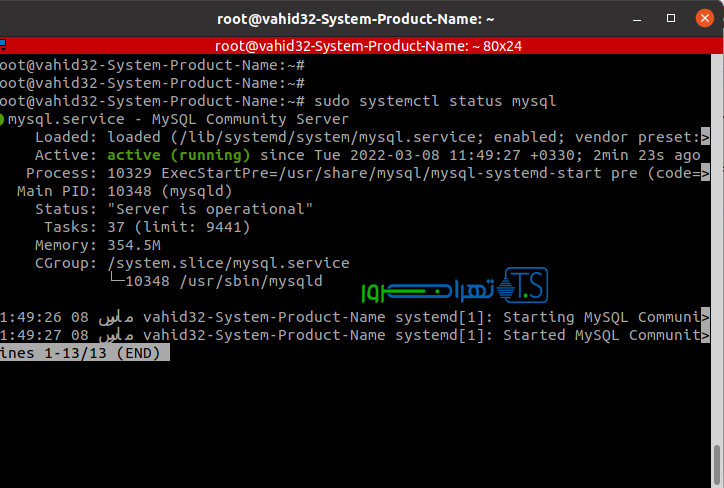Click the 'lines 1-13/13 (END)' pager status
Image resolution: width=724 pixels, height=488 pixels.
(x=84, y=353)
